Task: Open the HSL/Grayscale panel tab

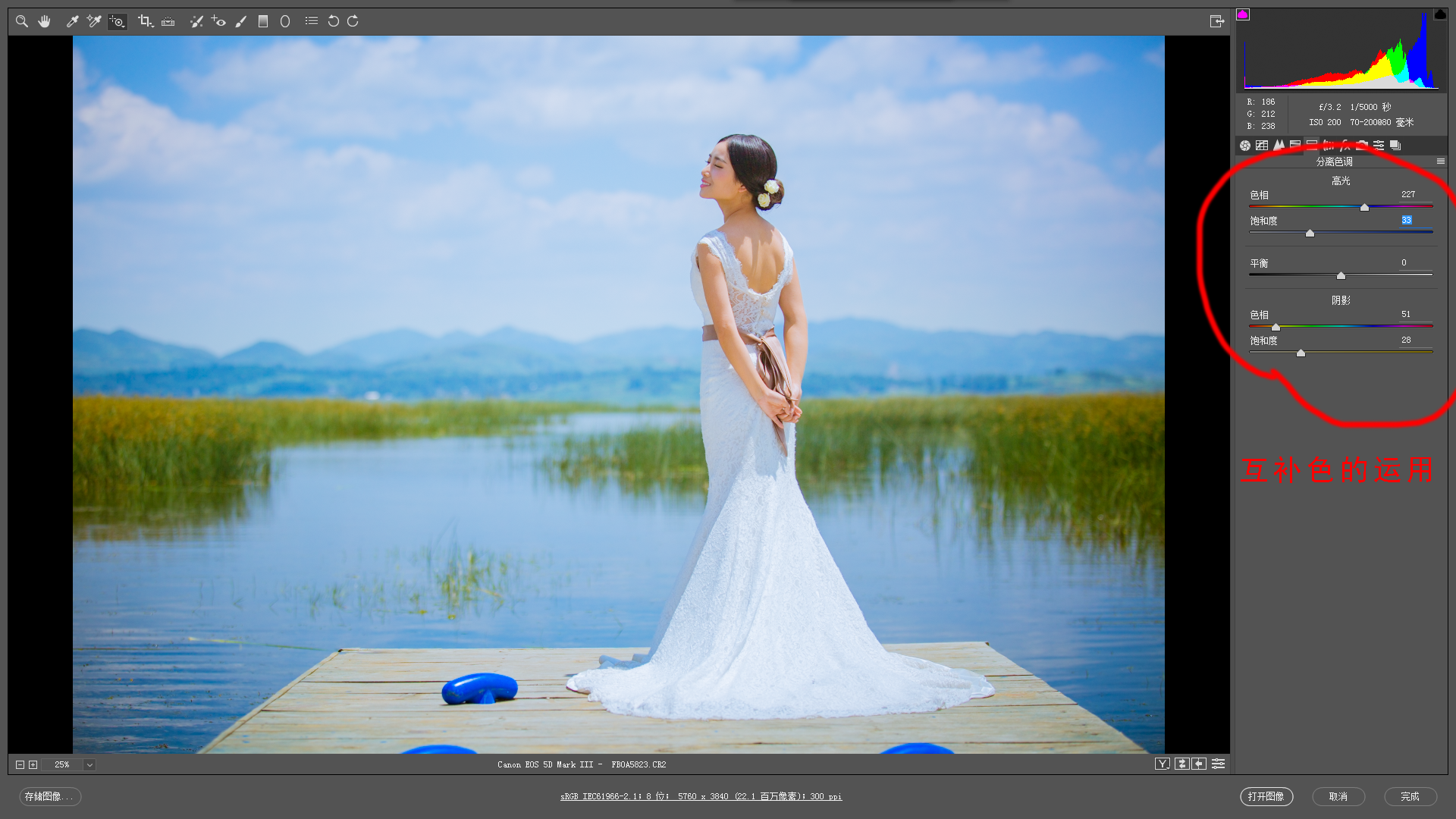Action: point(1295,145)
